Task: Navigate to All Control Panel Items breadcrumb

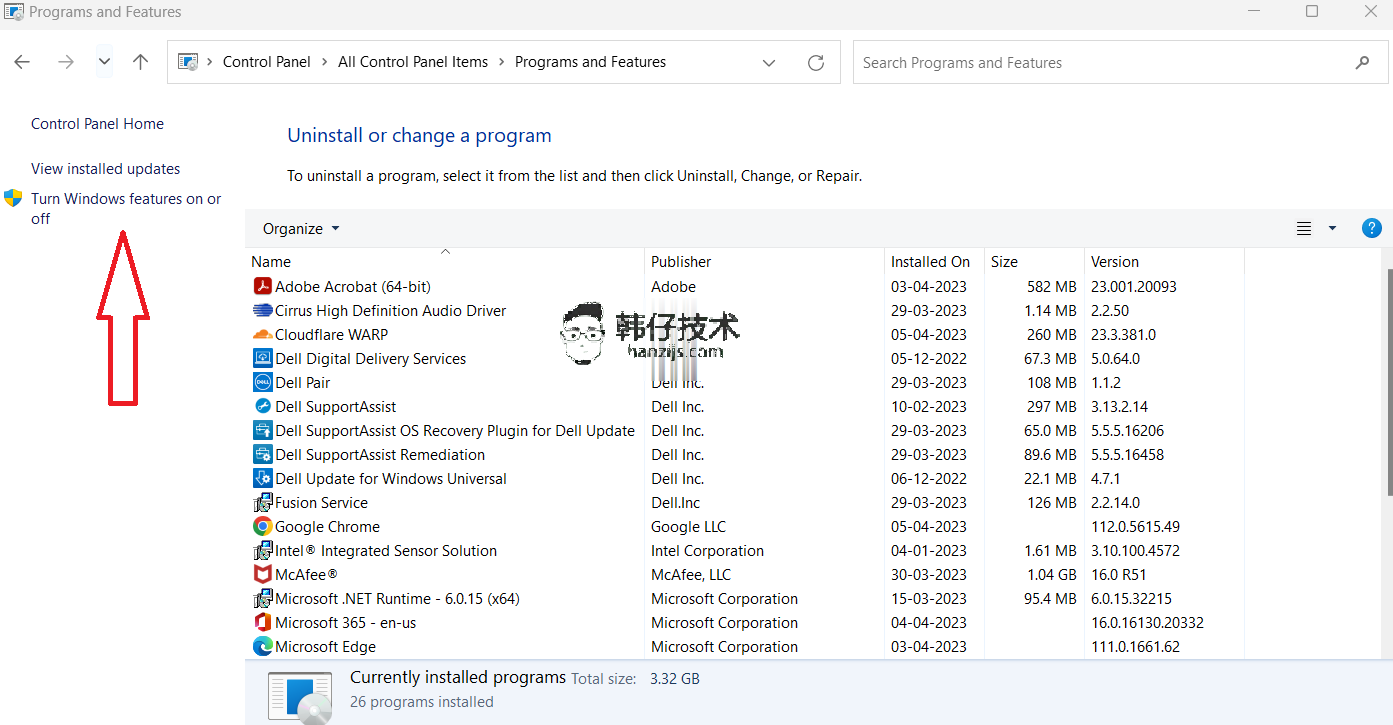Action: click(x=413, y=62)
